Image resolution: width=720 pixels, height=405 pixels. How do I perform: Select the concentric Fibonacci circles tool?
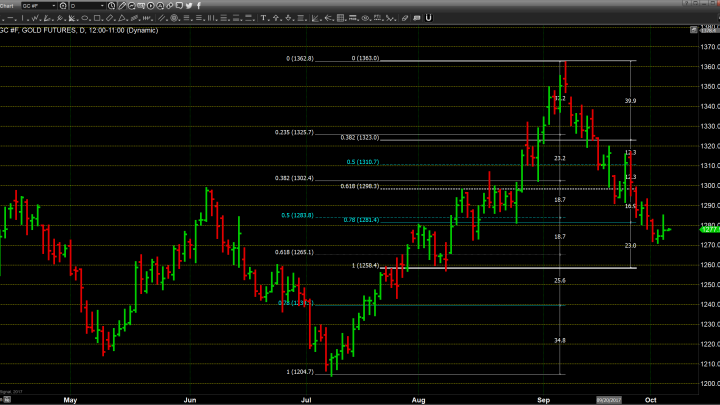coord(174,18)
